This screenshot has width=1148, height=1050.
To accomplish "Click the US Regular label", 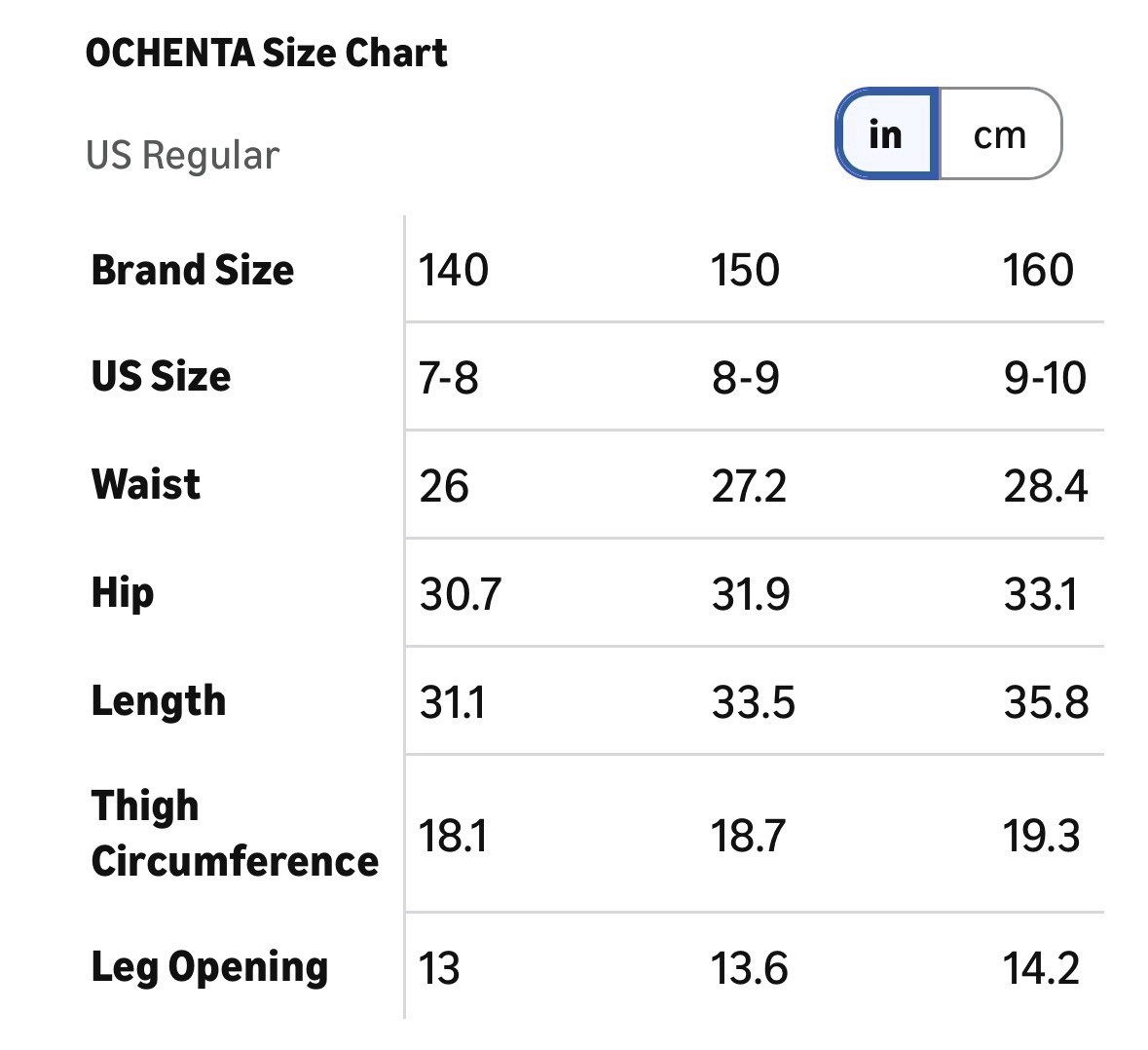I will (x=182, y=156).
